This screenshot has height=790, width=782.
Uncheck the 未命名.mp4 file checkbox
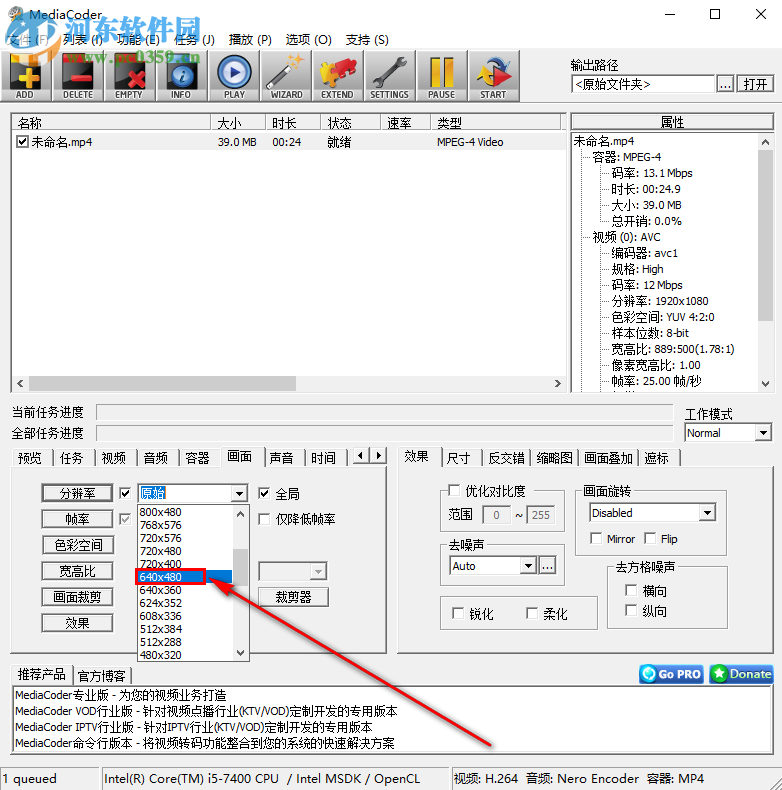pos(22,142)
